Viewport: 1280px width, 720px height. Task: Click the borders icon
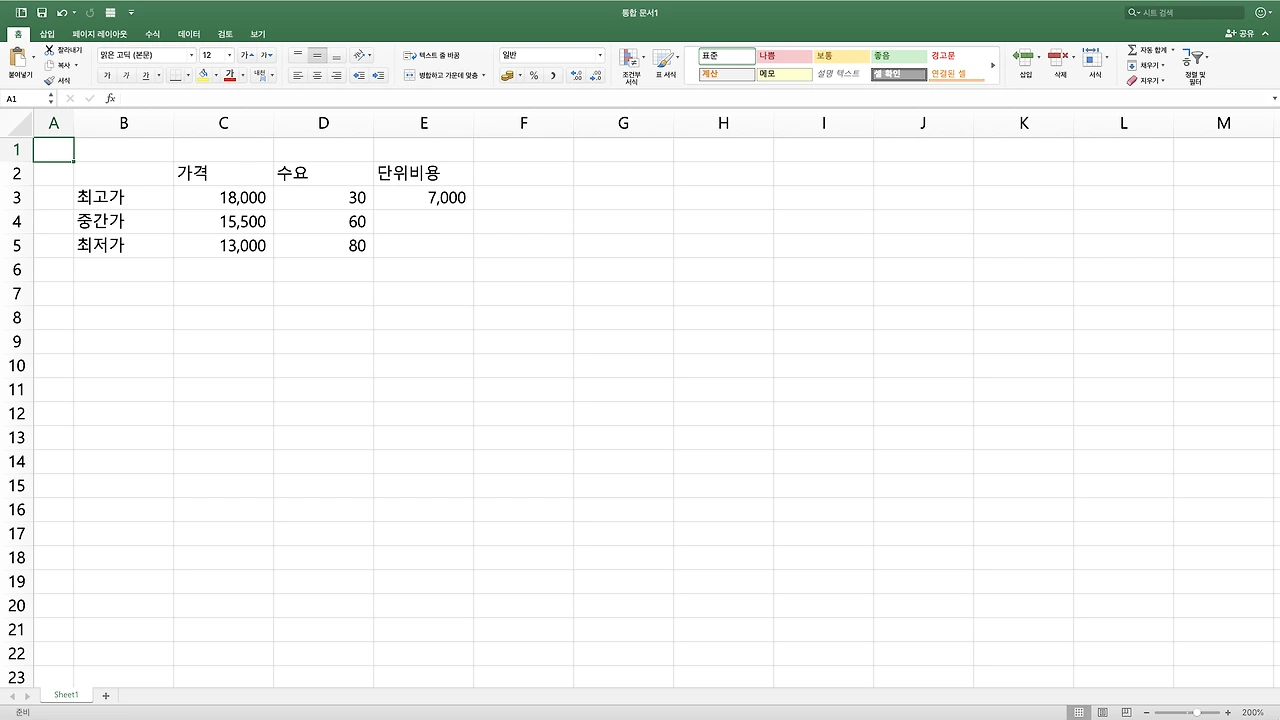(x=174, y=75)
